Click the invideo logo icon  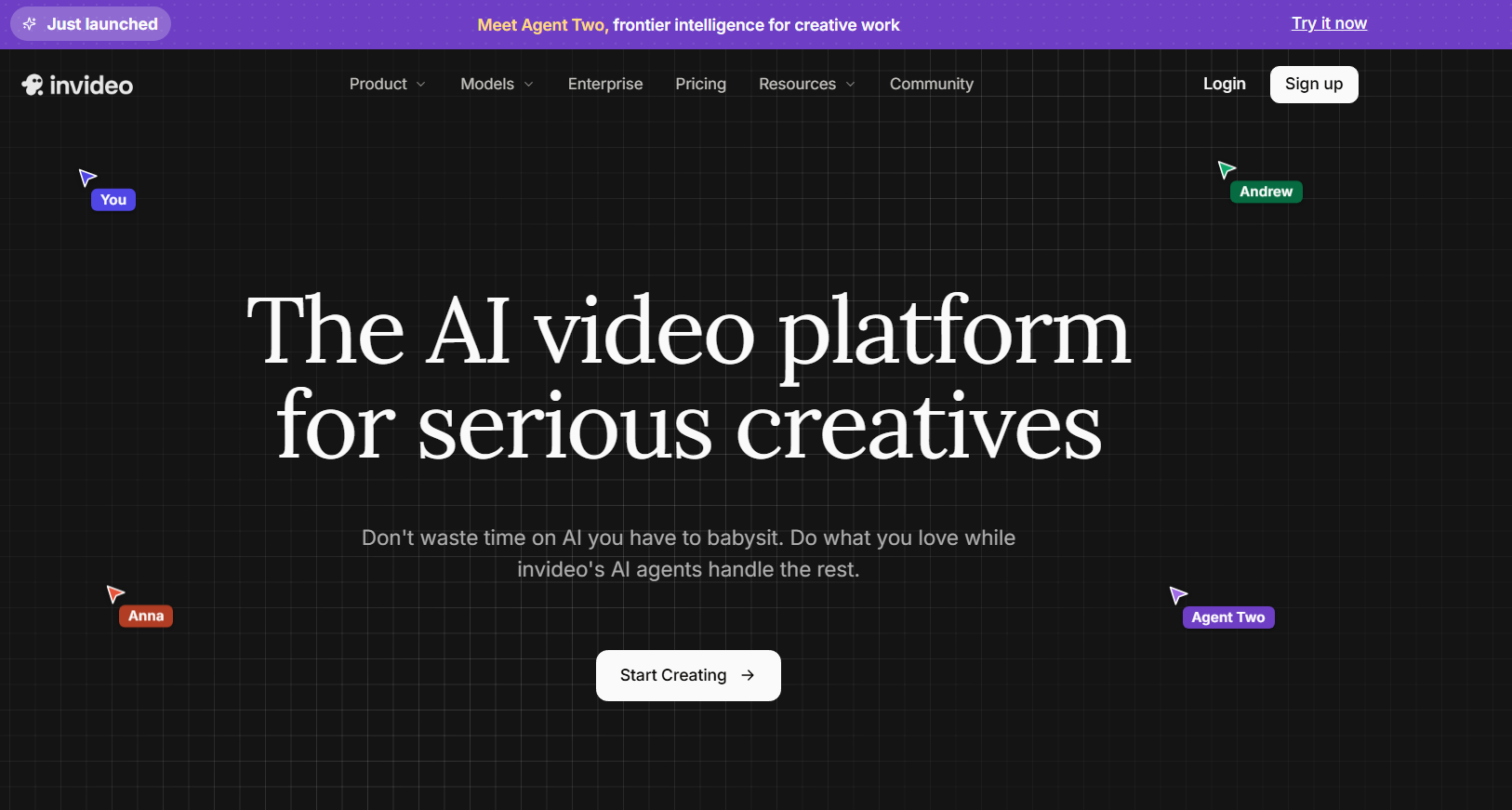coord(33,85)
